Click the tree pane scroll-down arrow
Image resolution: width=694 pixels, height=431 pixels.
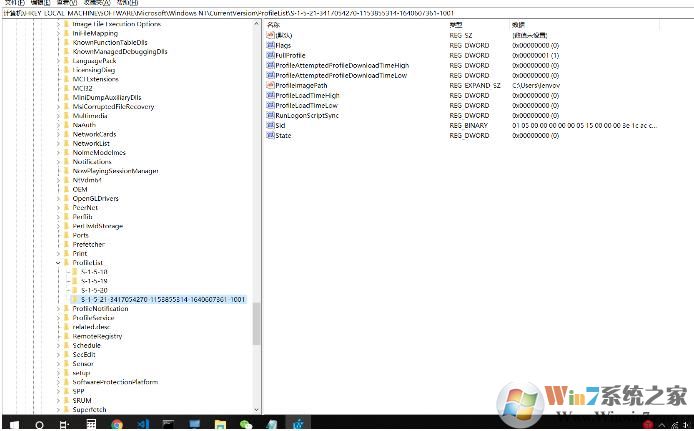[257, 410]
